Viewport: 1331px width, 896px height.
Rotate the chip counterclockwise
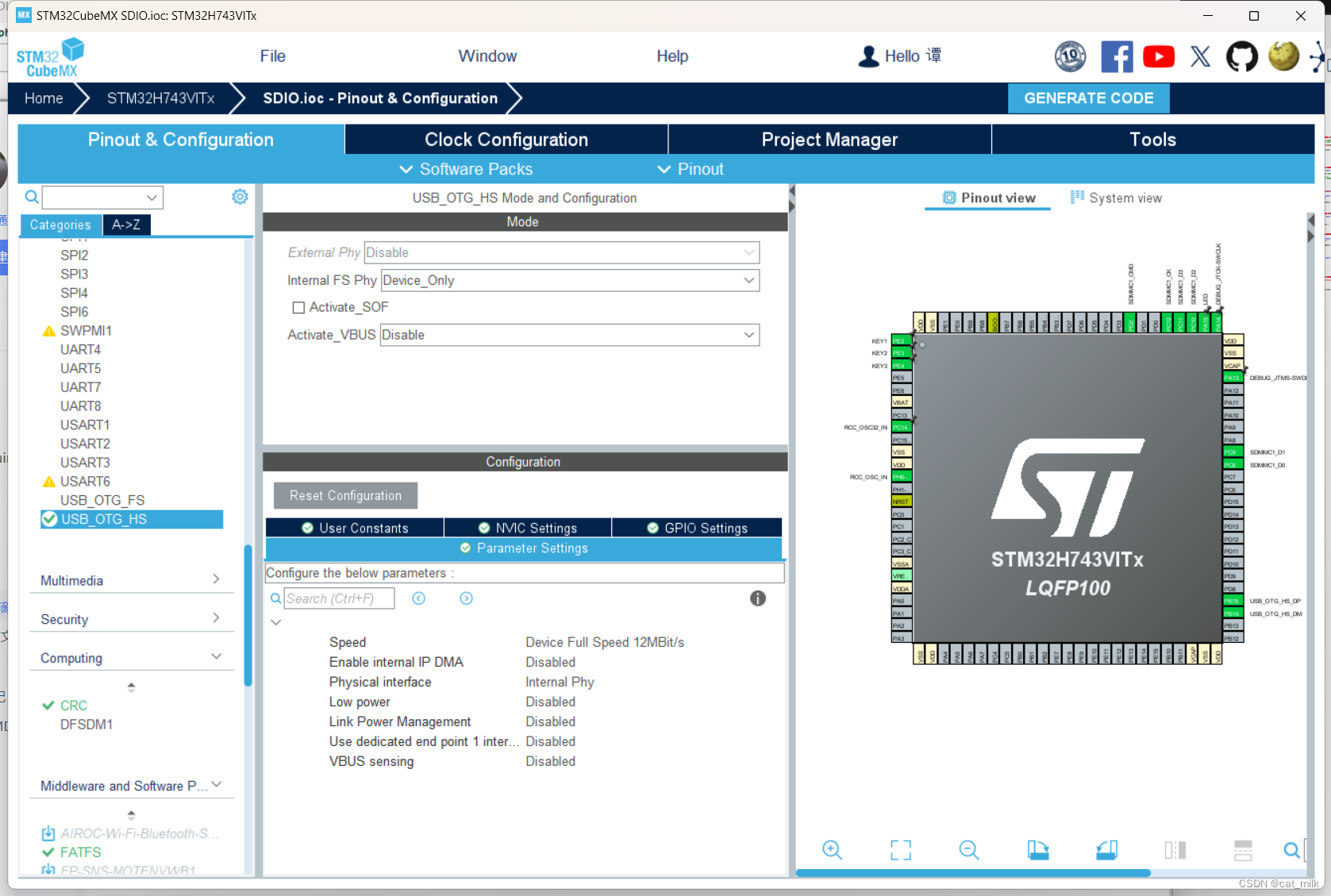point(1106,849)
